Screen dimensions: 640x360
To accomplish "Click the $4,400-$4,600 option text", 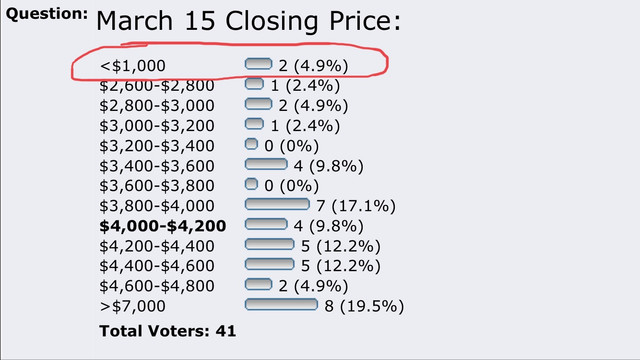I will click(157, 266).
